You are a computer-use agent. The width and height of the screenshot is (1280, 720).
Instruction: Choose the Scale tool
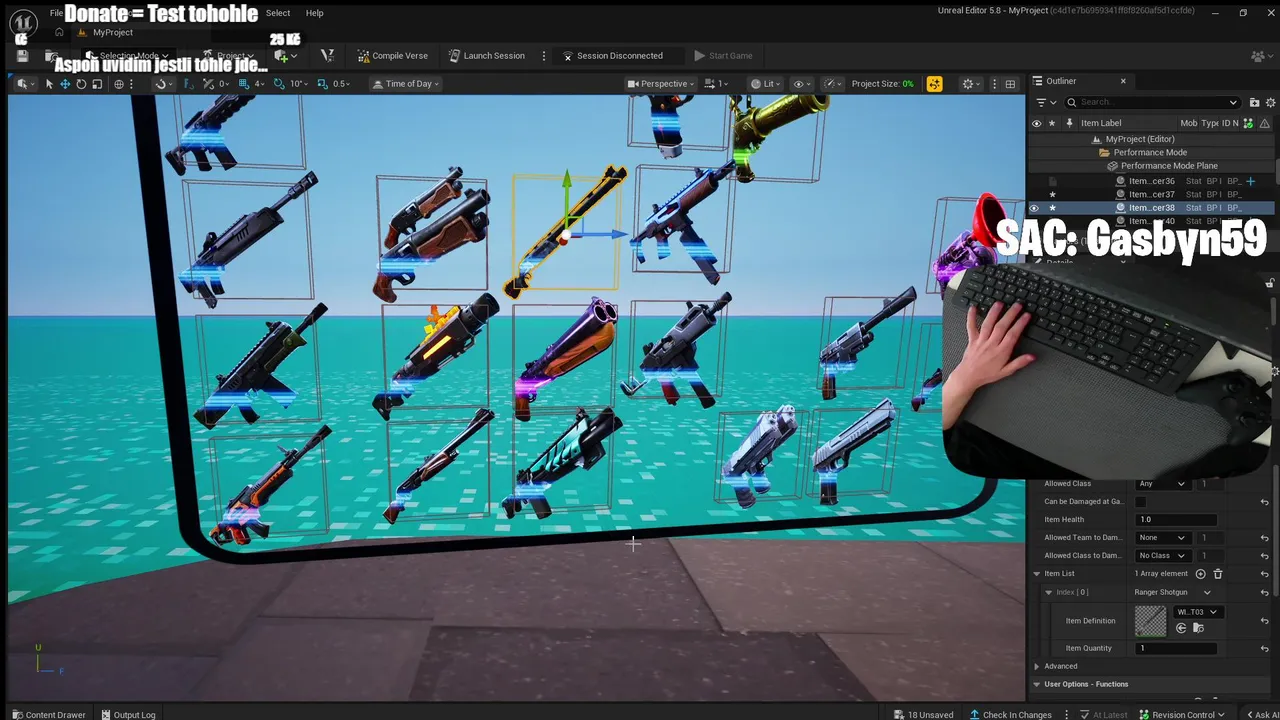97,84
